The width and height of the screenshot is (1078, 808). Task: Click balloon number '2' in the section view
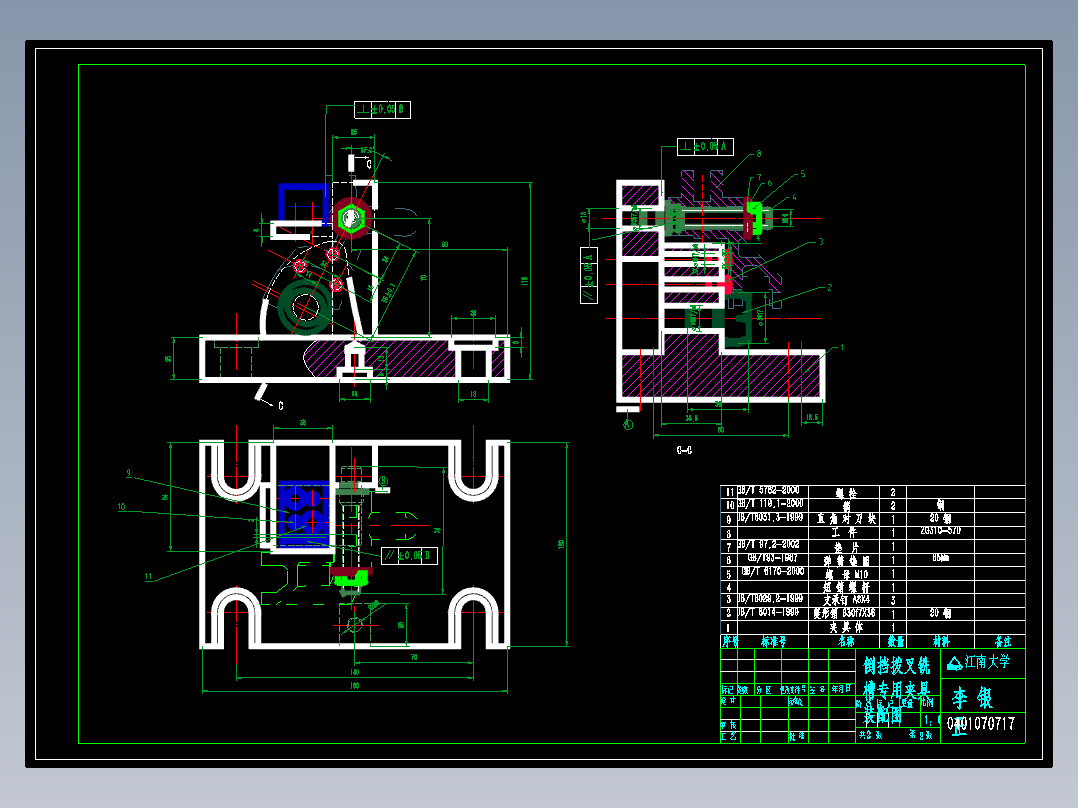(x=830, y=287)
